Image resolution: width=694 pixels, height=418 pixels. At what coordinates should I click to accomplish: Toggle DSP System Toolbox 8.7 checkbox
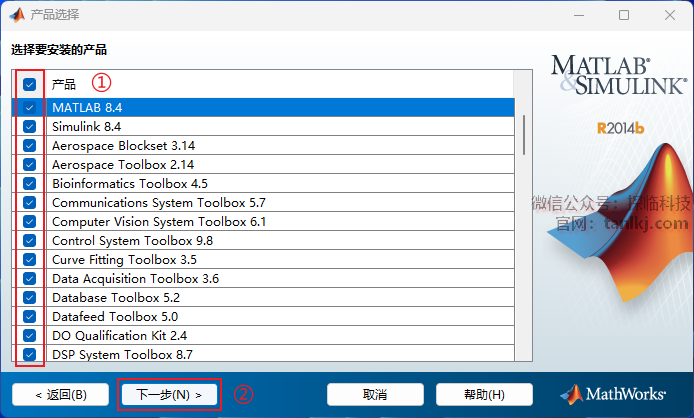29,354
